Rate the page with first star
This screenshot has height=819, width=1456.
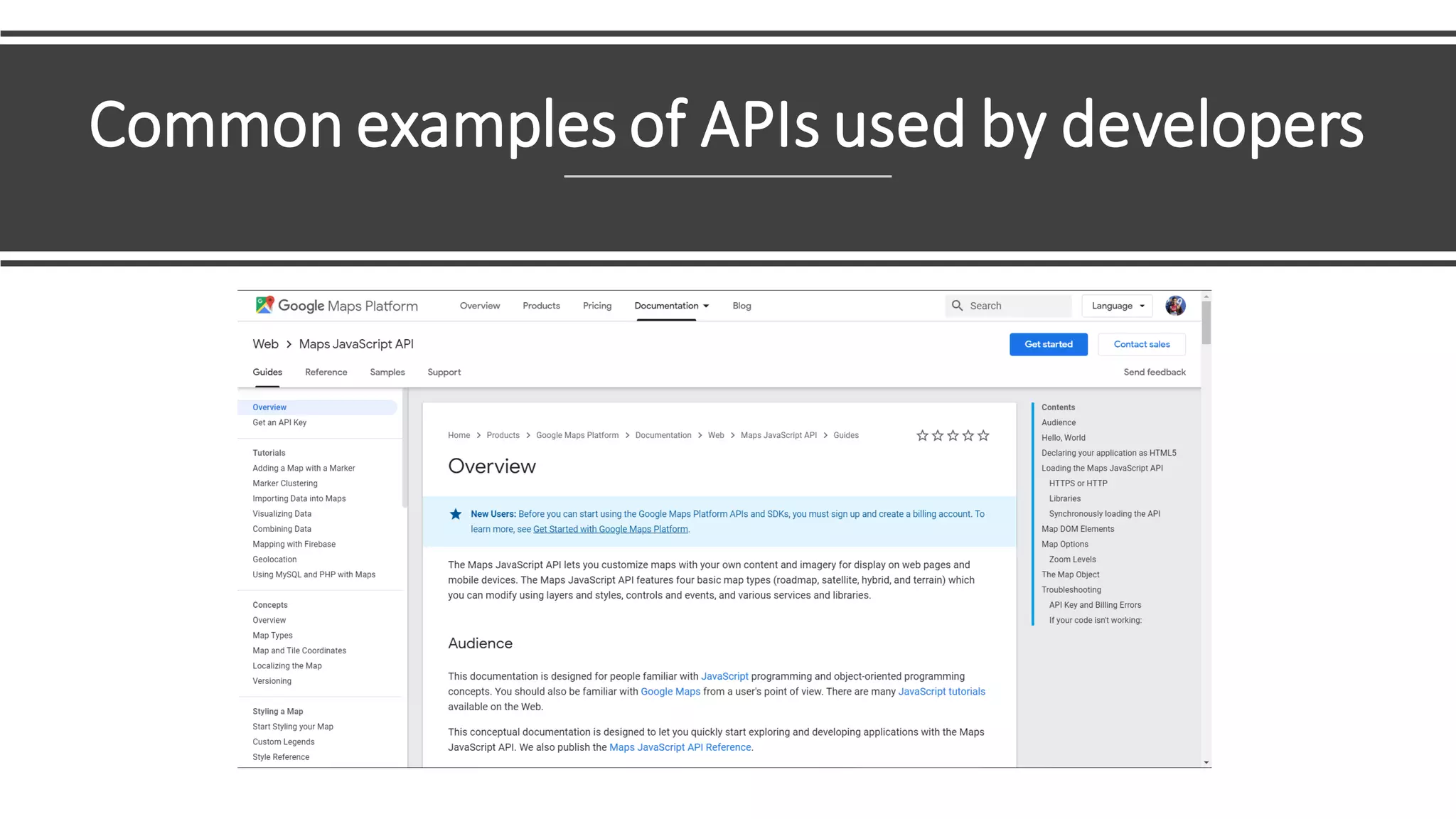[x=922, y=435]
